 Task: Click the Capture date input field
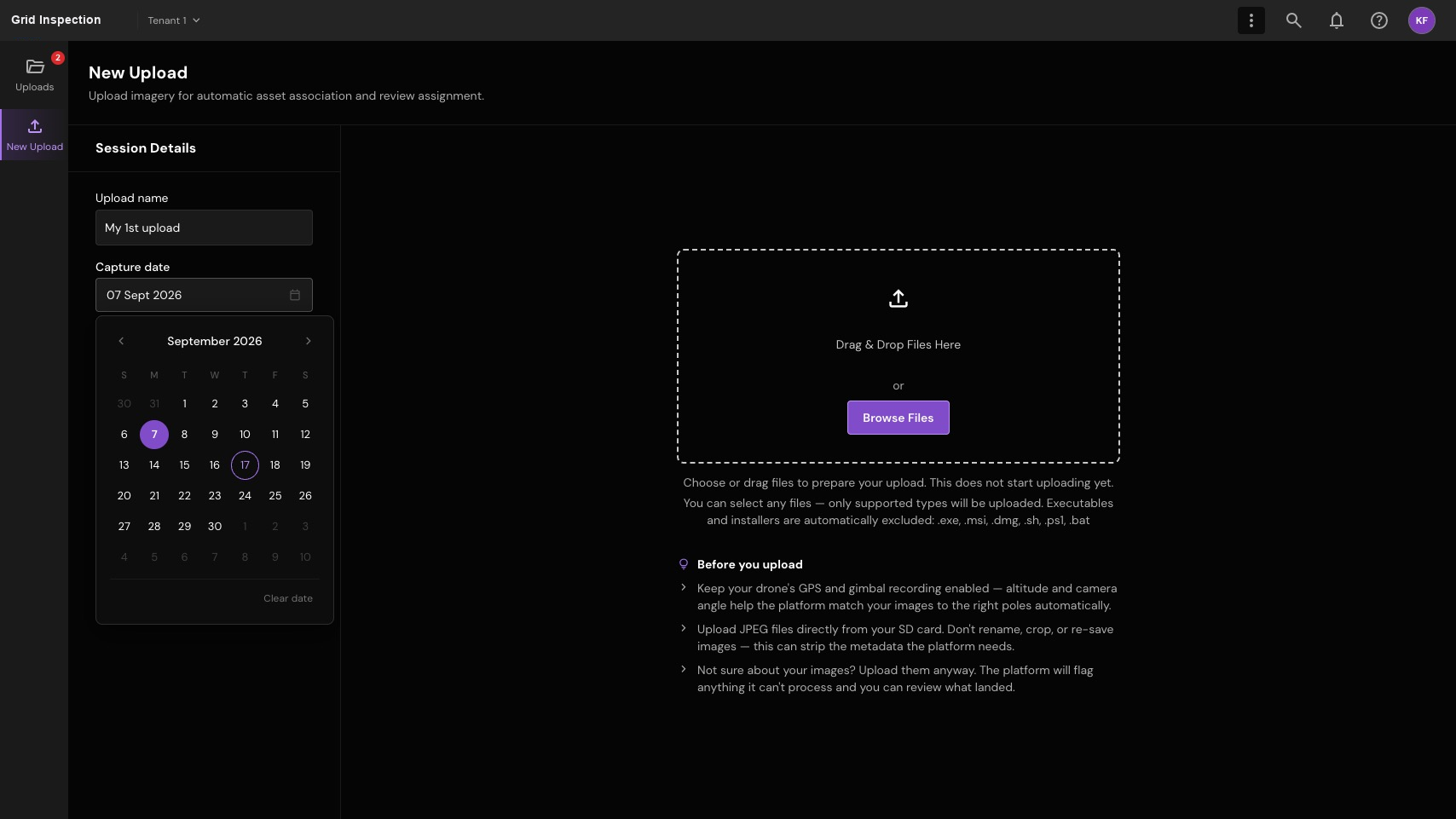204,295
